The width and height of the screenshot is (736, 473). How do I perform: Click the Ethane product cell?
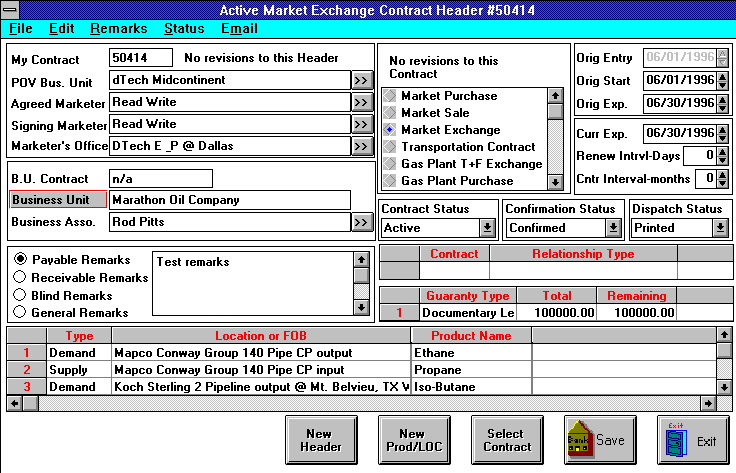[x=471, y=353]
